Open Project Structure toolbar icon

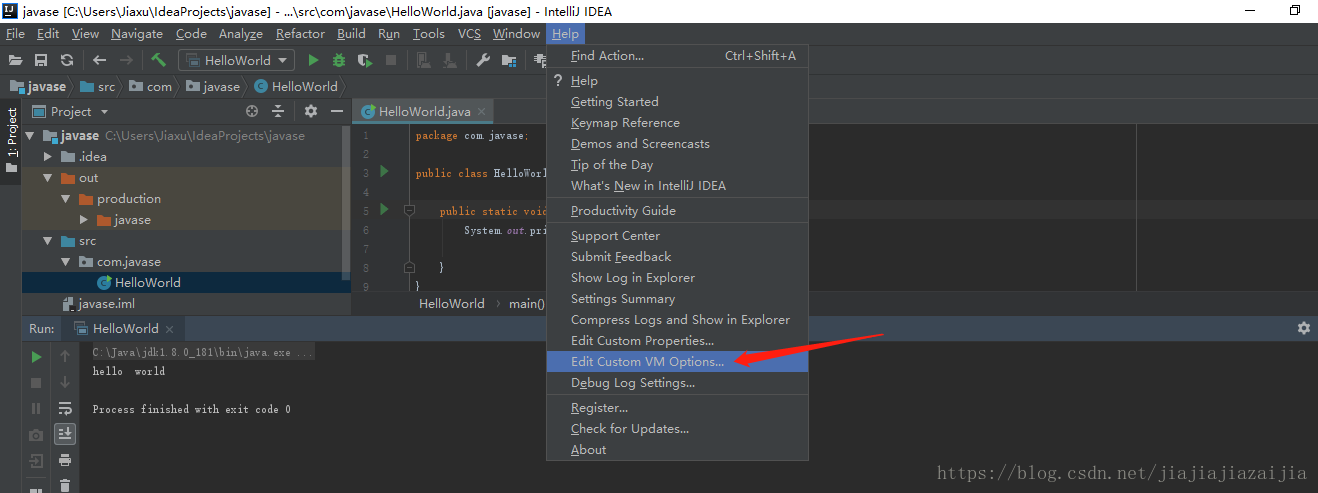[x=509, y=60]
